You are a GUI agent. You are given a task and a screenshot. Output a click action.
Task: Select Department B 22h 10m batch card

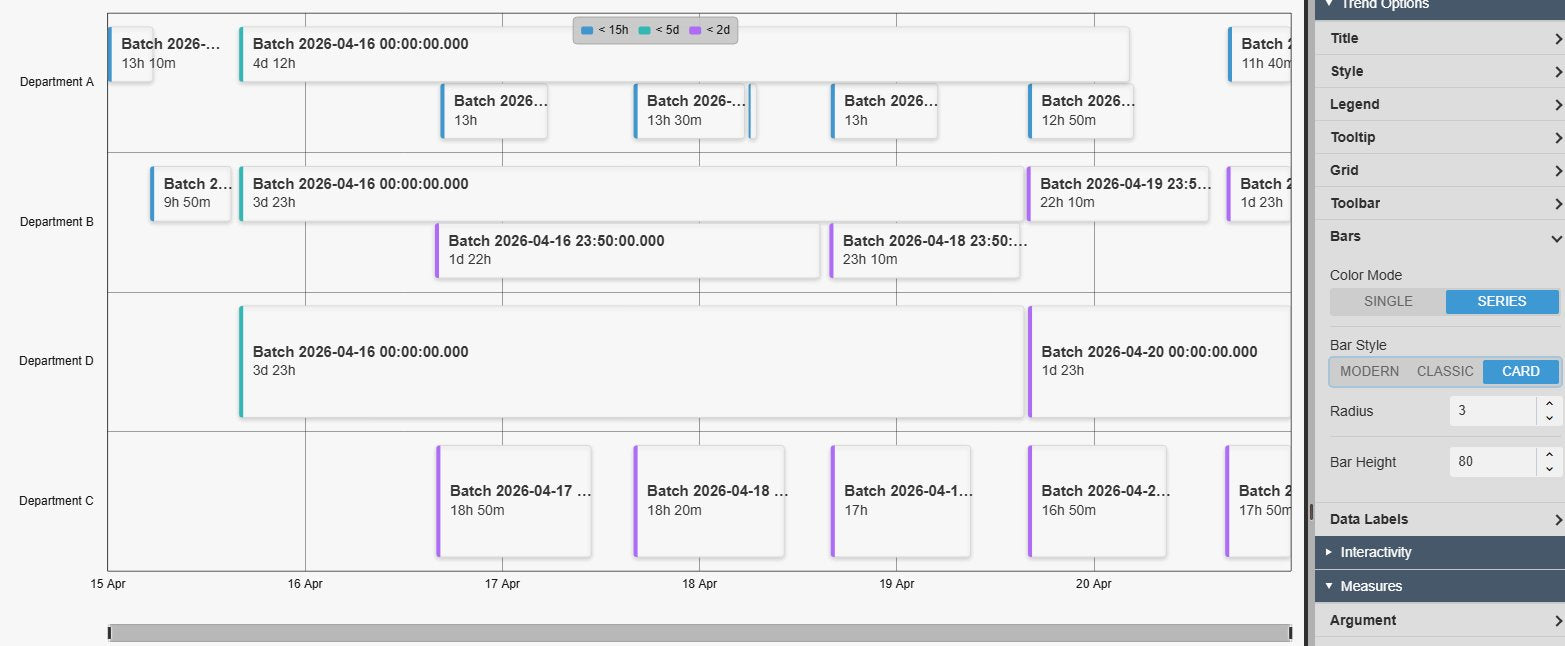[x=1118, y=194]
